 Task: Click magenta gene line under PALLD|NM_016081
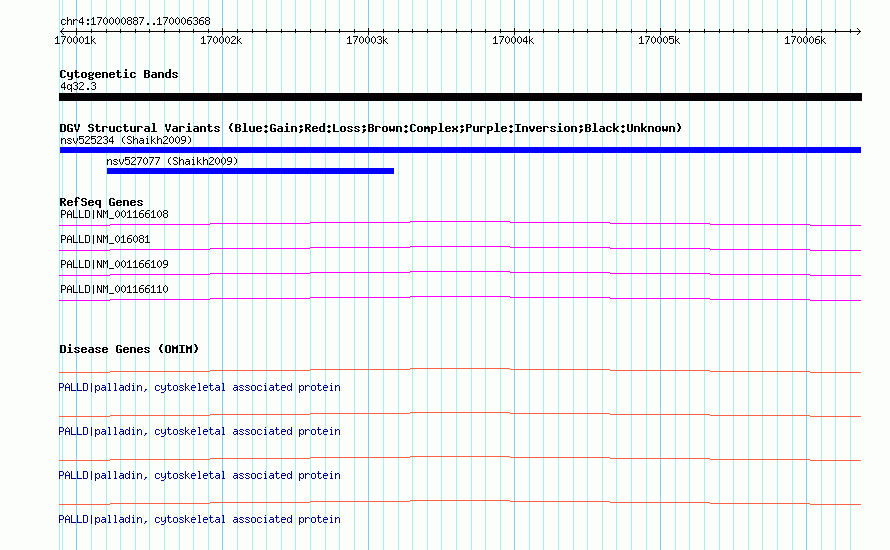coord(460,248)
